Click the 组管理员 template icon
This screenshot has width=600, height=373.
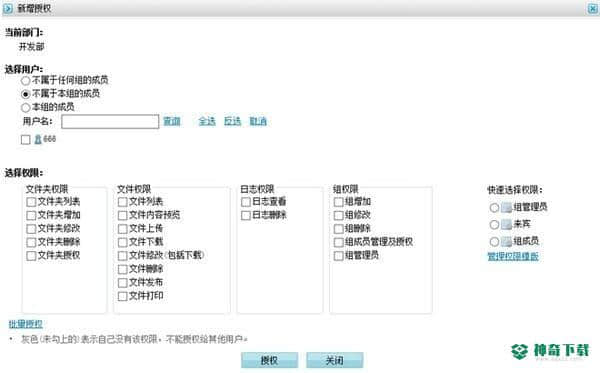pos(506,207)
